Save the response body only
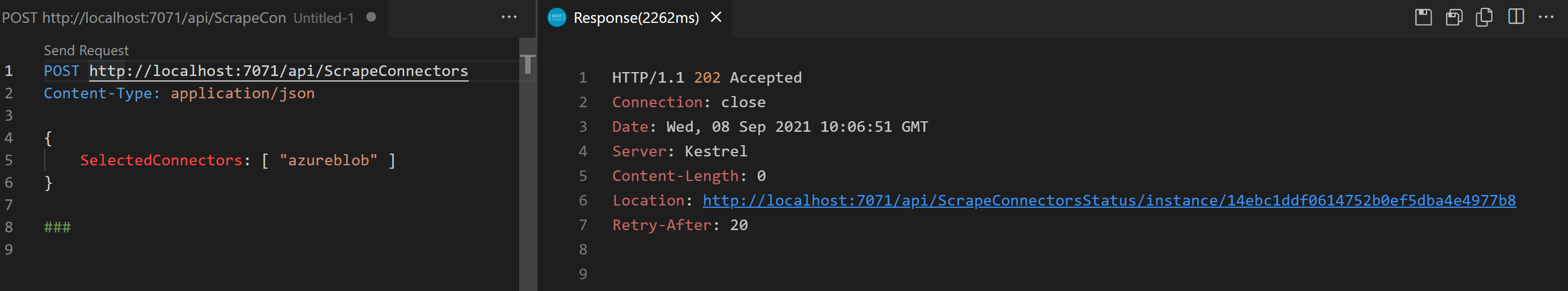The height and width of the screenshot is (291, 1568). 1453,17
